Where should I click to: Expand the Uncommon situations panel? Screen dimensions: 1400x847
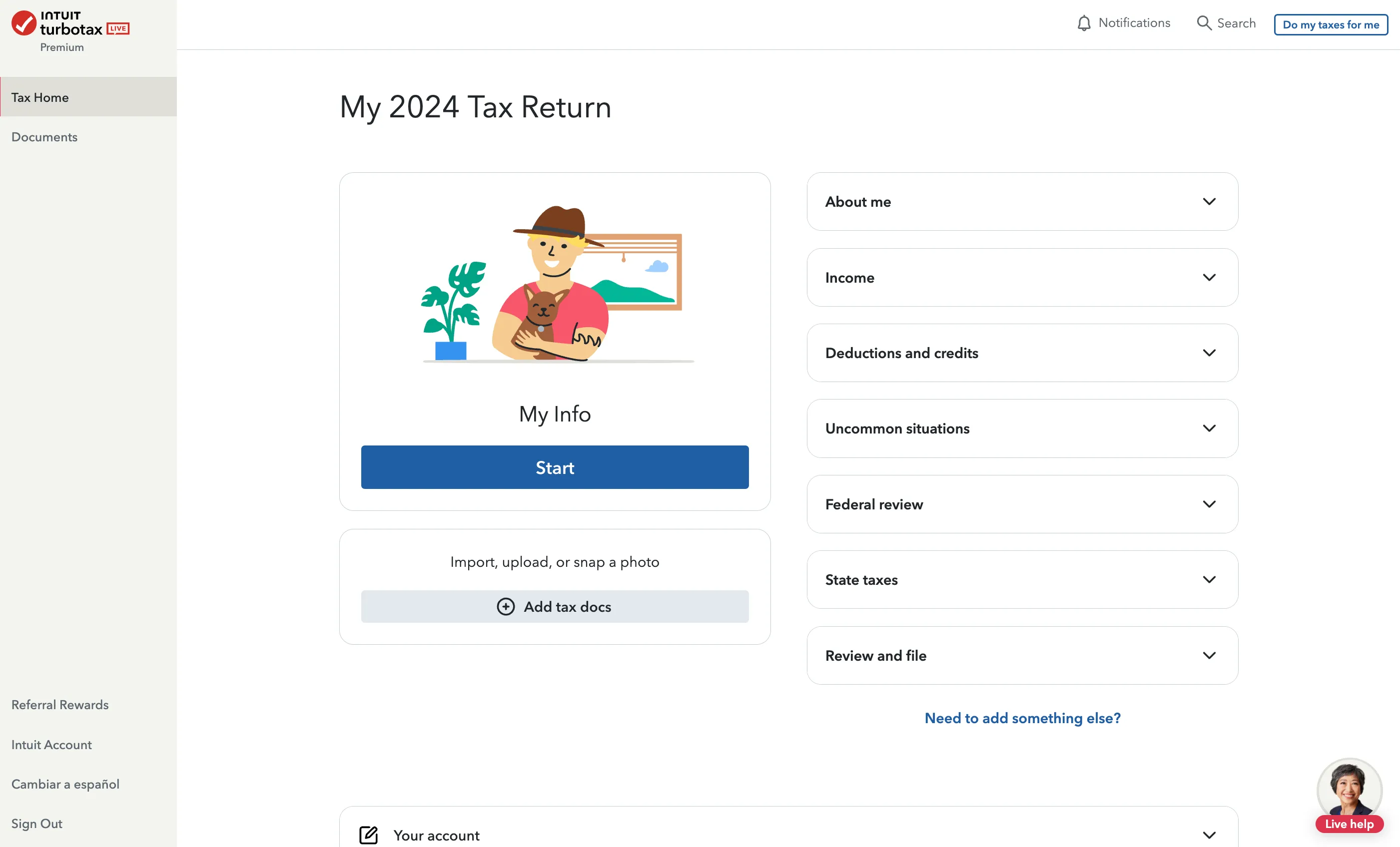coord(1022,428)
